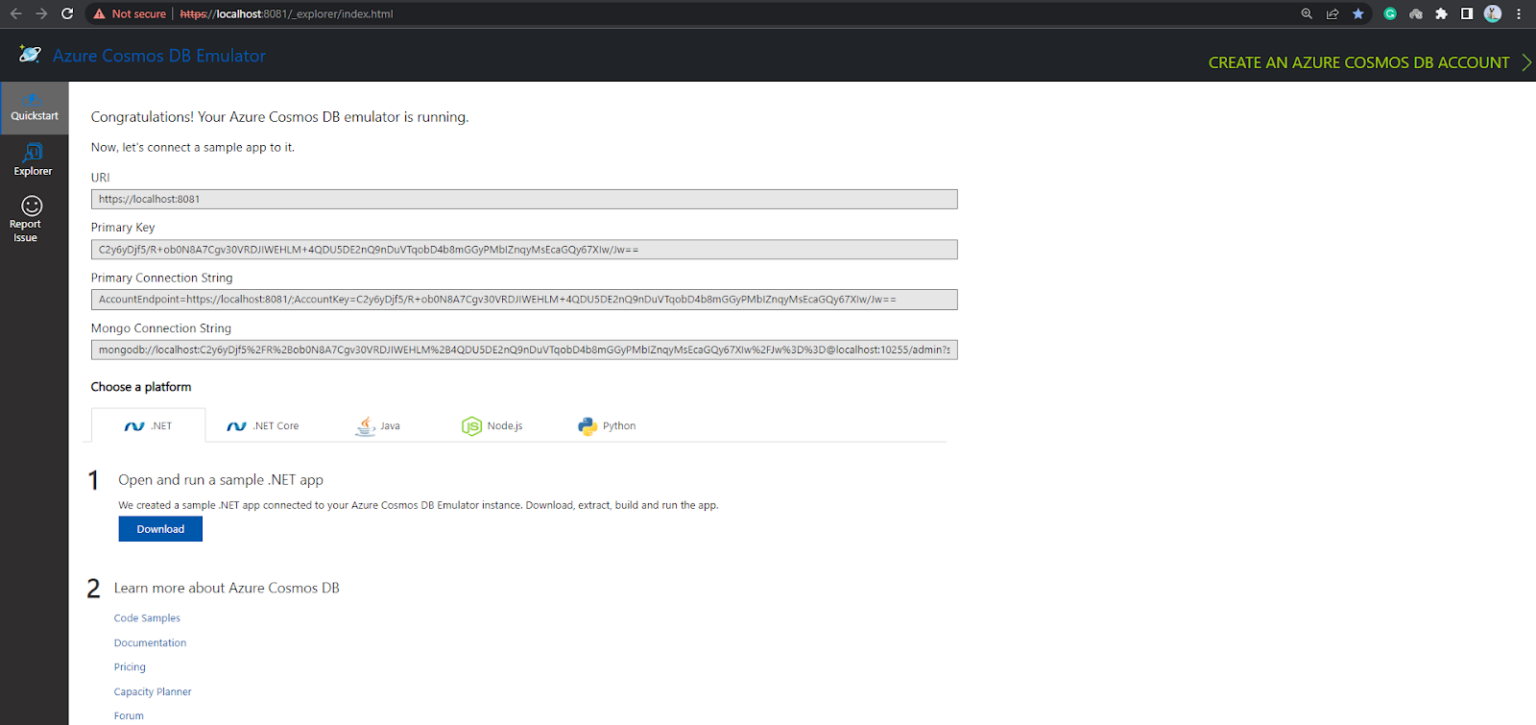Select the Quickstart sidebar icon
1536x725 pixels.
pos(34,105)
